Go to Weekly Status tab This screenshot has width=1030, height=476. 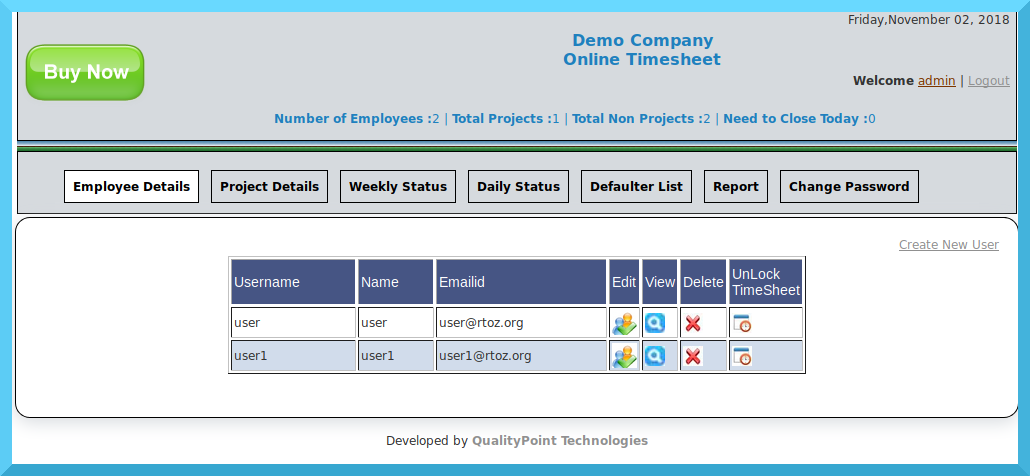click(x=398, y=186)
